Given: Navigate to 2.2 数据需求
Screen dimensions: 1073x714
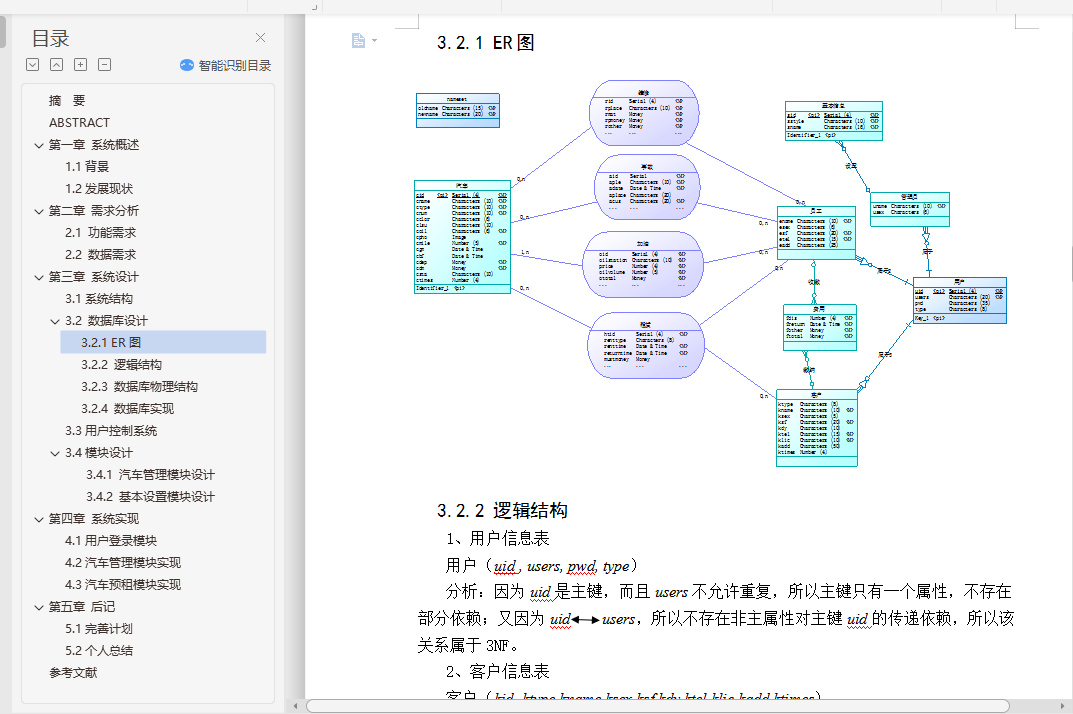Looking at the screenshot, I should point(101,255).
